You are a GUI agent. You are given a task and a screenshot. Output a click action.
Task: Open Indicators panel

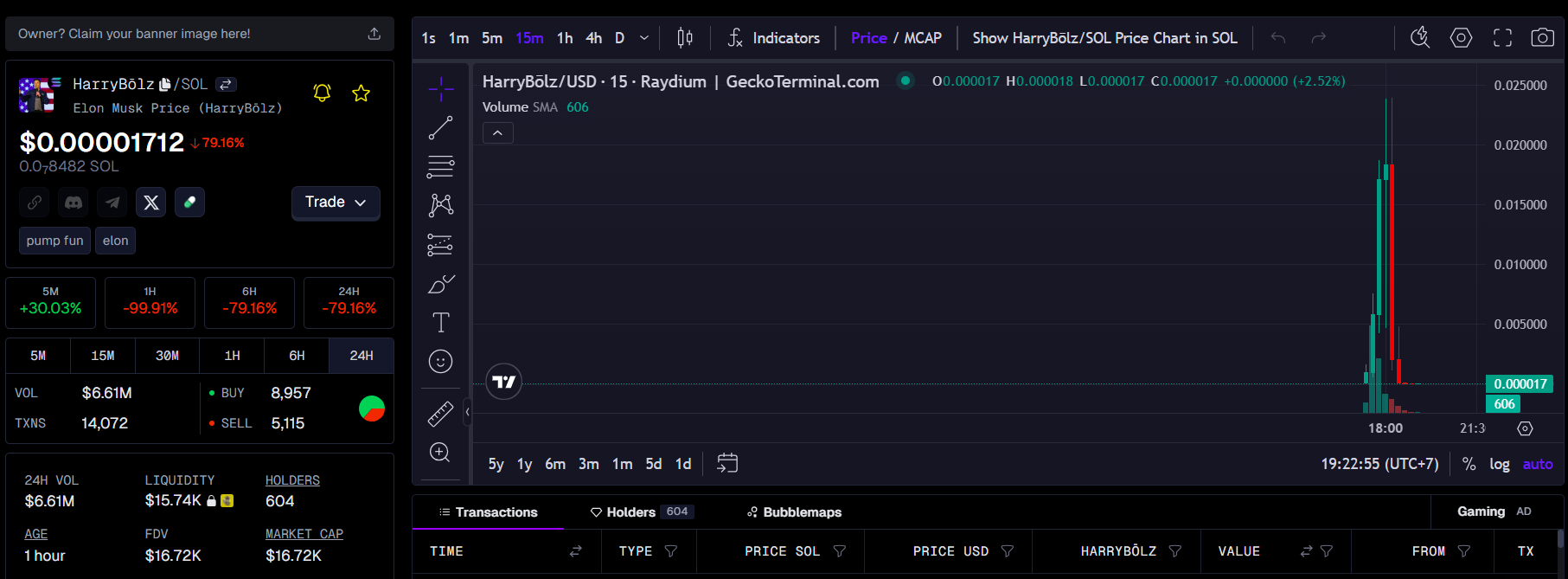point(773,38)
